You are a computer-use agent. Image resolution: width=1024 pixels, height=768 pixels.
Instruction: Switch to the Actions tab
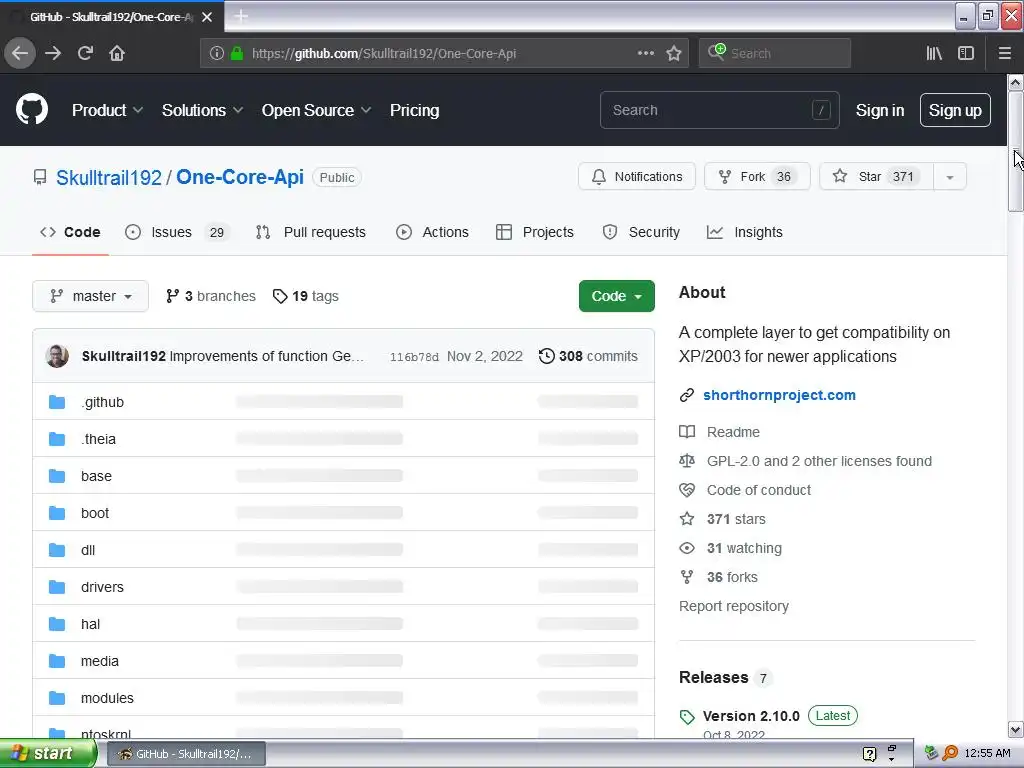[x=432, y=232]
